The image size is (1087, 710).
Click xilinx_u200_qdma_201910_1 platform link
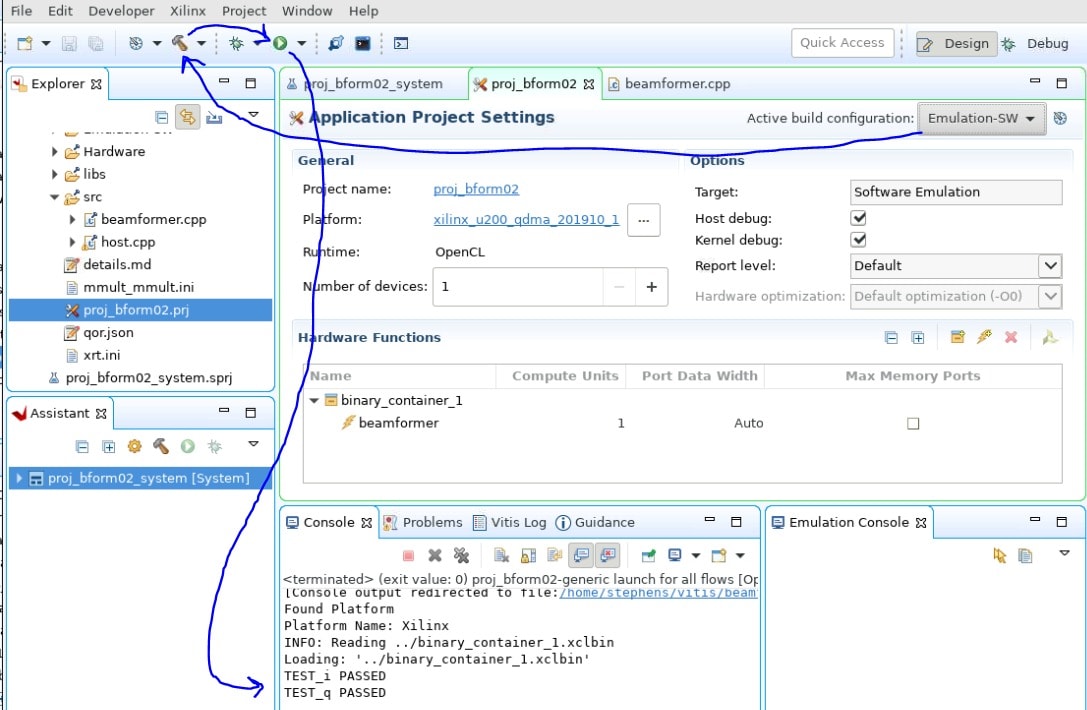526,219
